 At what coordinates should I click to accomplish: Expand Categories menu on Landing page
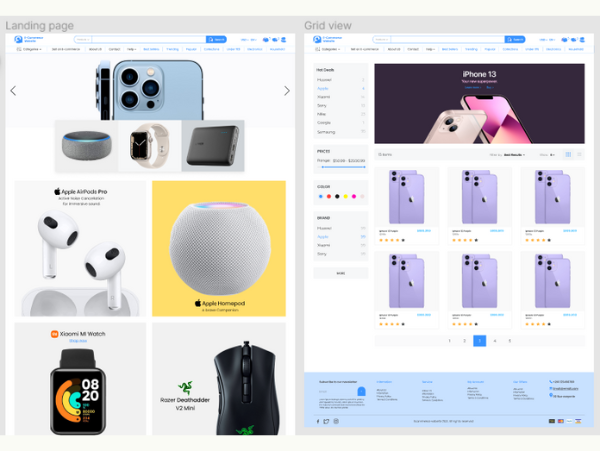pyautogui.click(x=29, y=49)
